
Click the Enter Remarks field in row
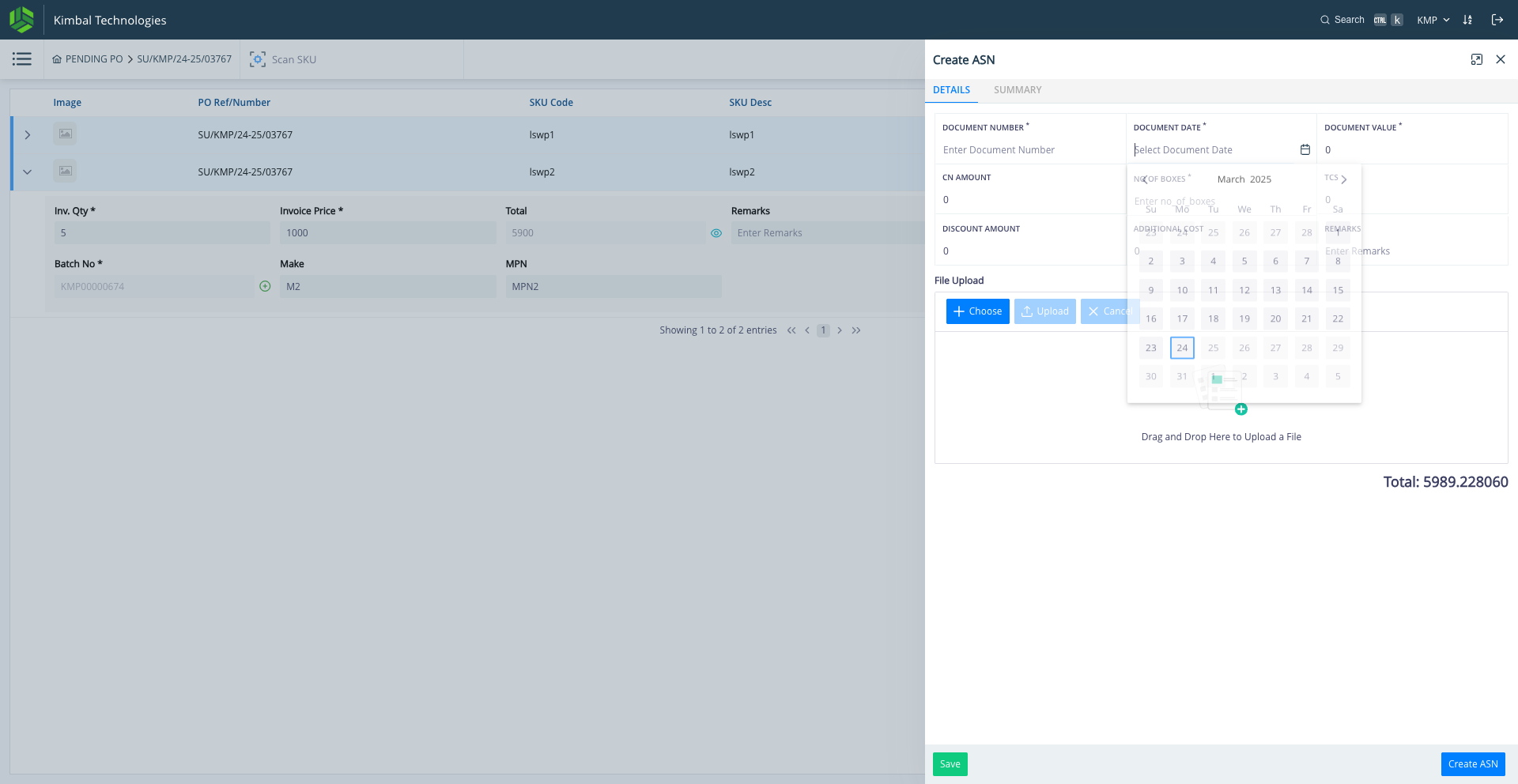(x=828, y=233)
